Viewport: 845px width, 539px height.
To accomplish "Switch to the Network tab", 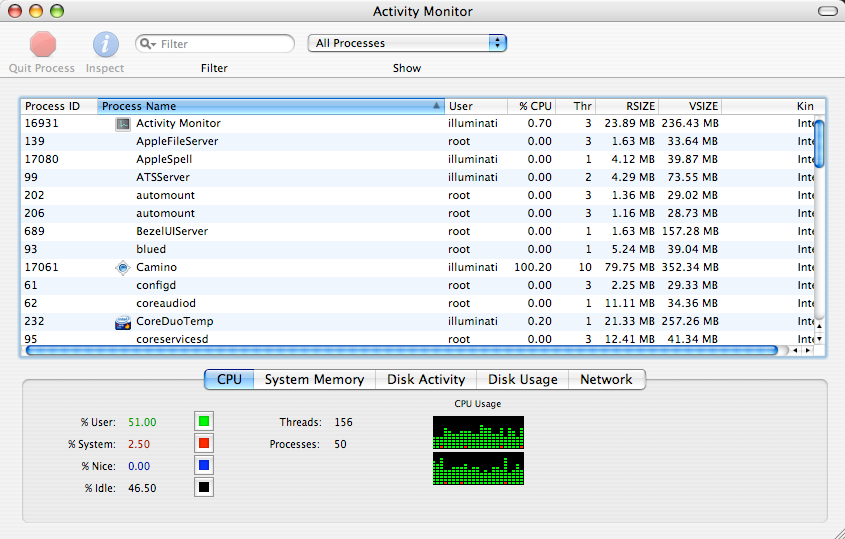I will 606,379.
